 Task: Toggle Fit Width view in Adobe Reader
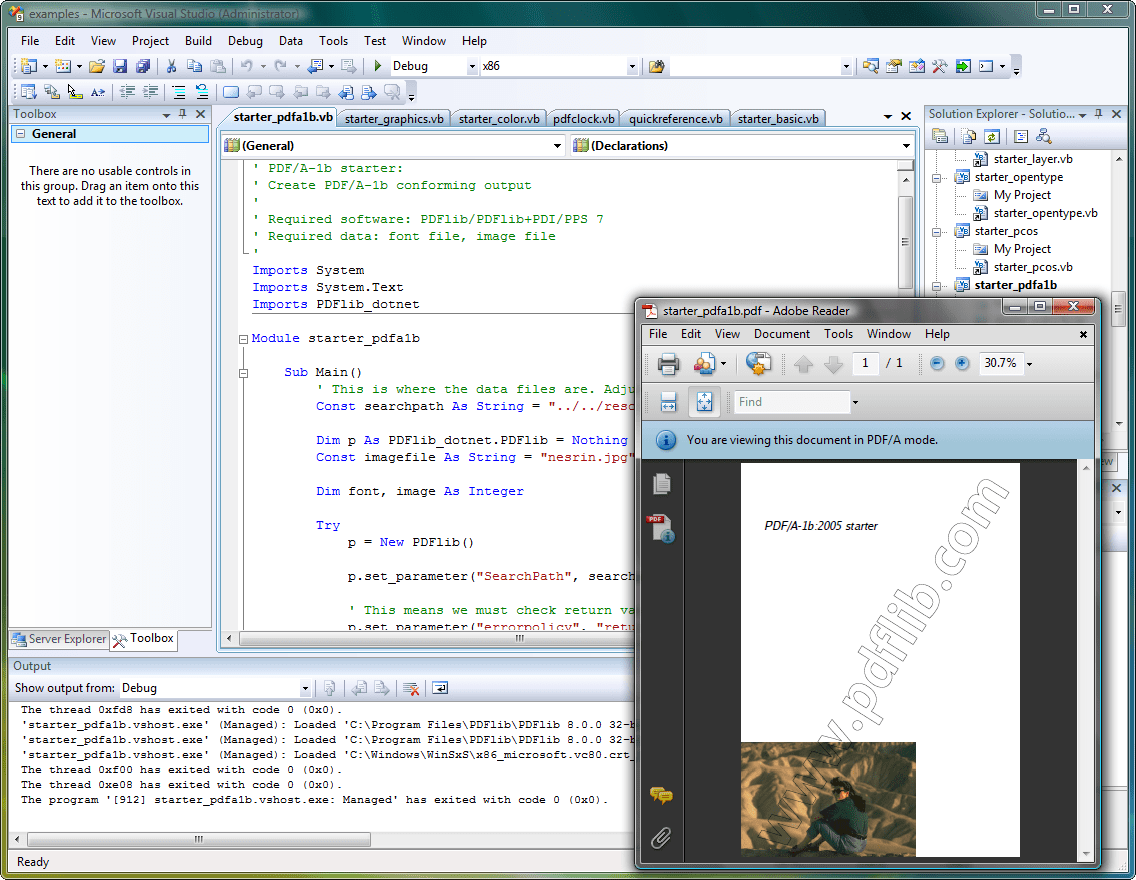pyautogui.click(x=668, y=401)
